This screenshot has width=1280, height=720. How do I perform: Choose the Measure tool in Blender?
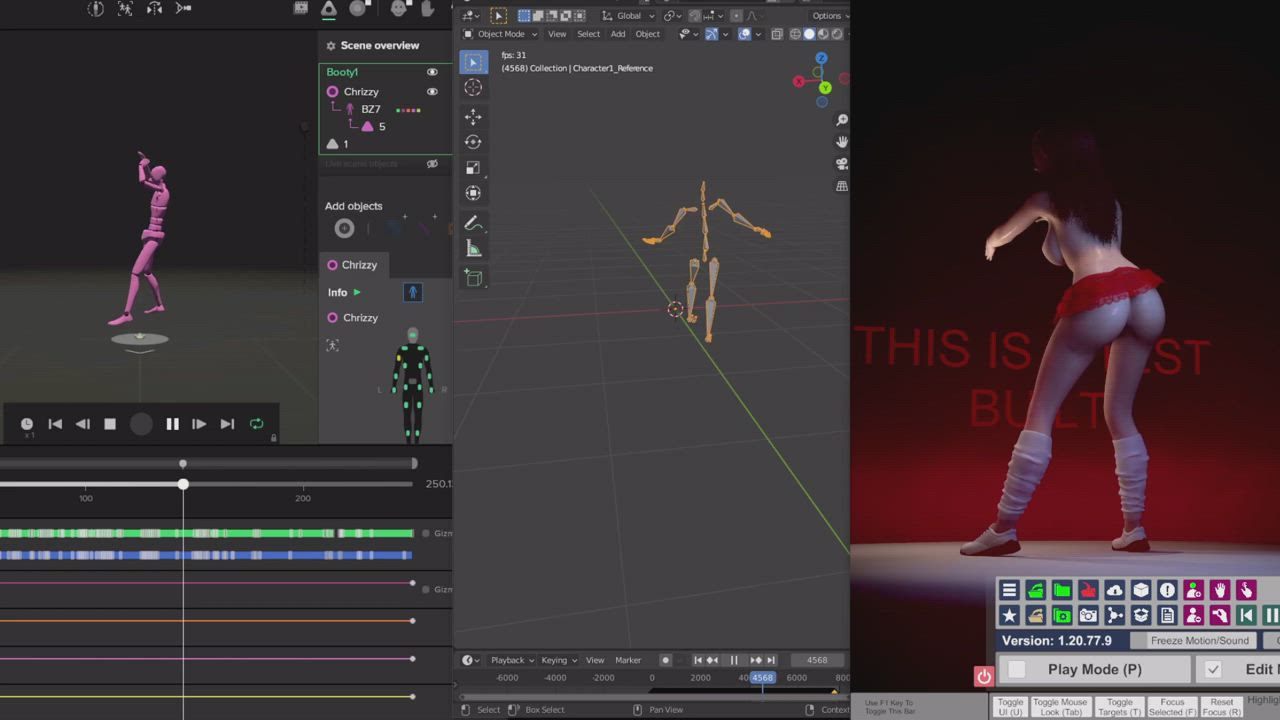point(473,249)
